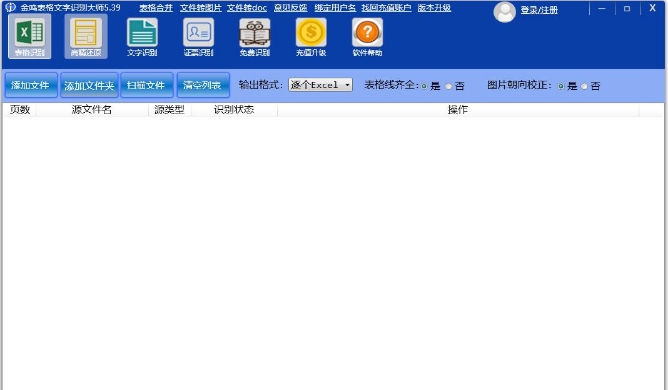This screenshot has width=668, height=390.
Task: Open 表格识别 table recognition mode
Action: (x=30, y=36)
